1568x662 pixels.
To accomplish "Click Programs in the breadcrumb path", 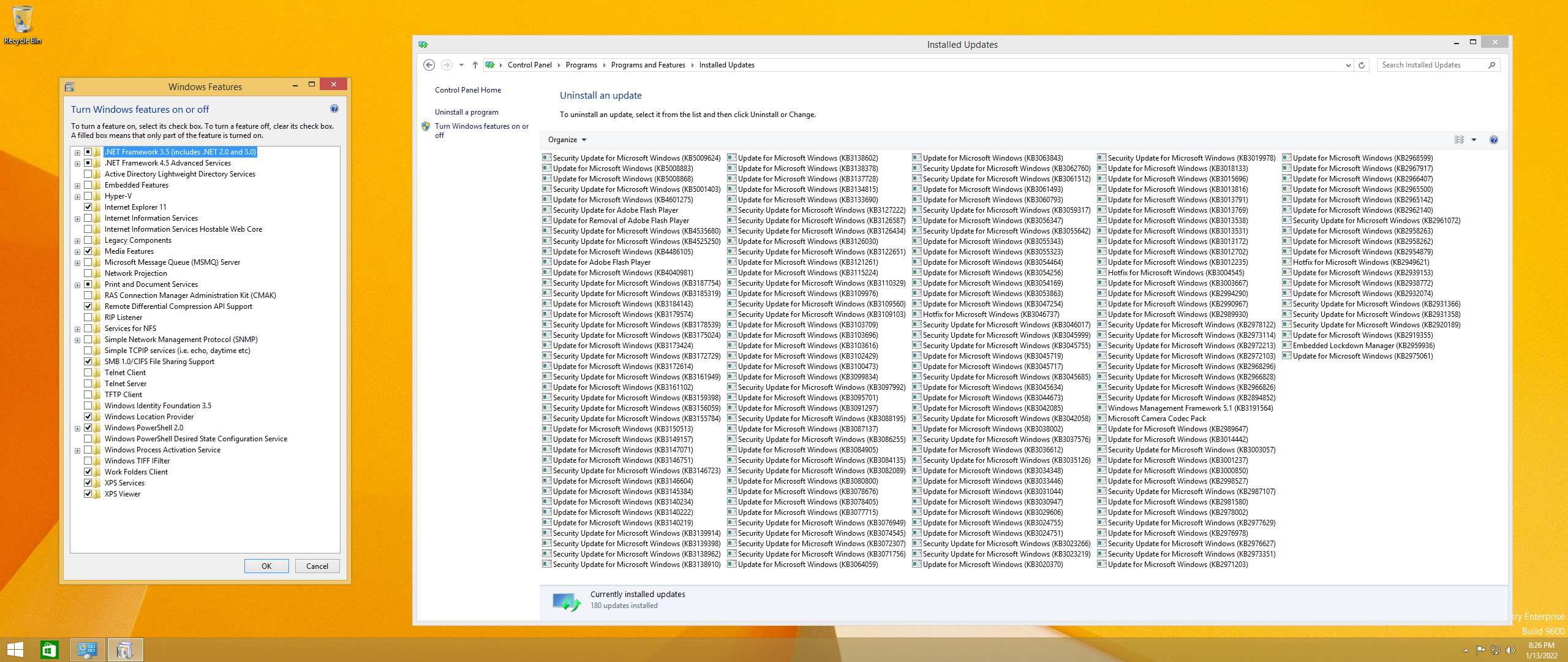I will point(581,65).
